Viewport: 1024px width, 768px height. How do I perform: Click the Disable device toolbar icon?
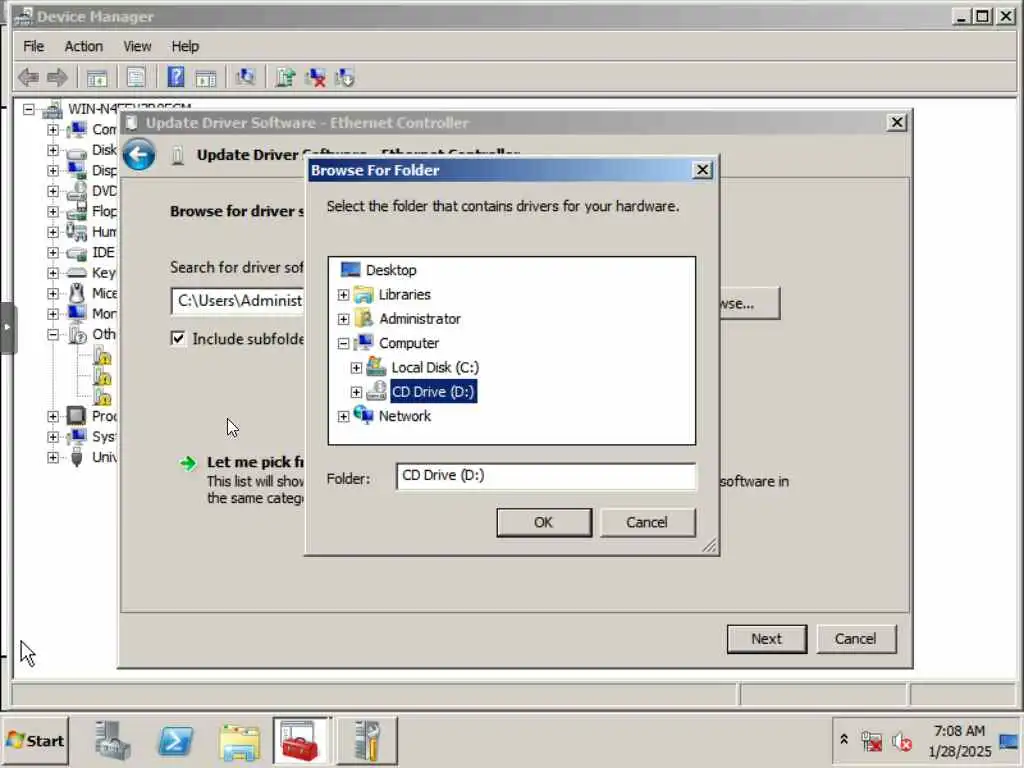344,77
